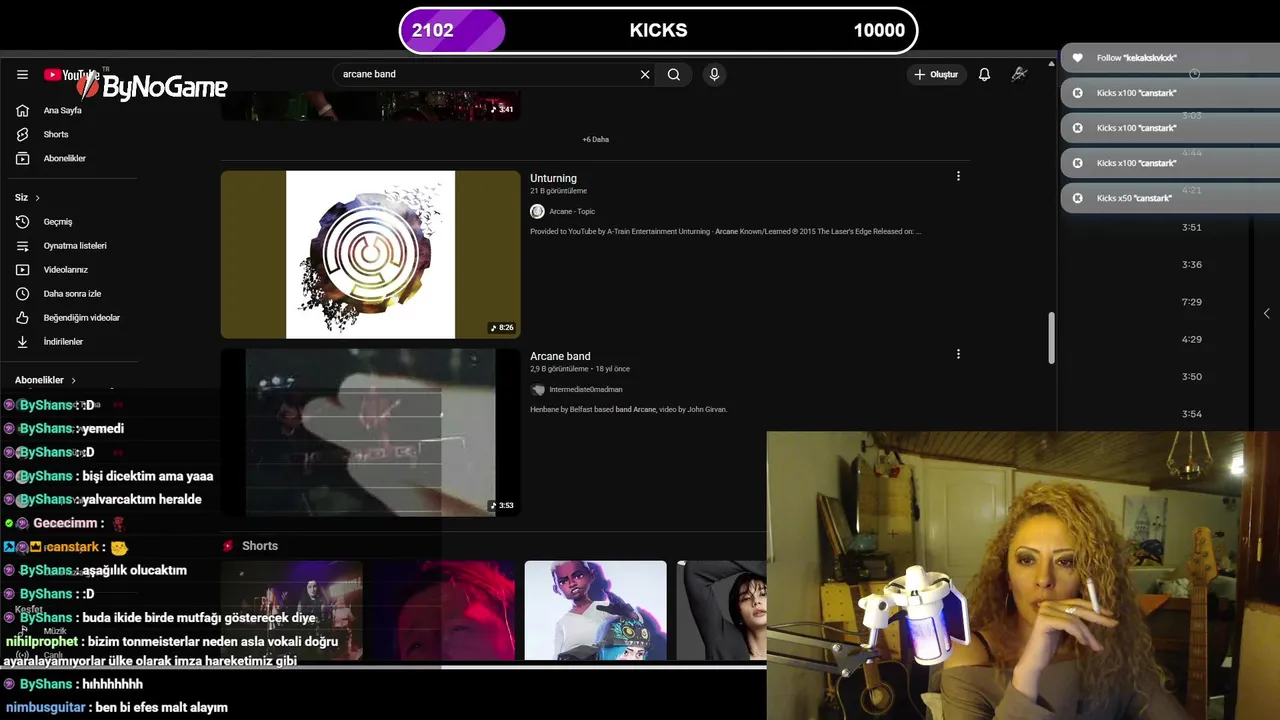Click the Shorts section logo icon
This screenshot has height=720, width=1280.
(x=228, y=546)
